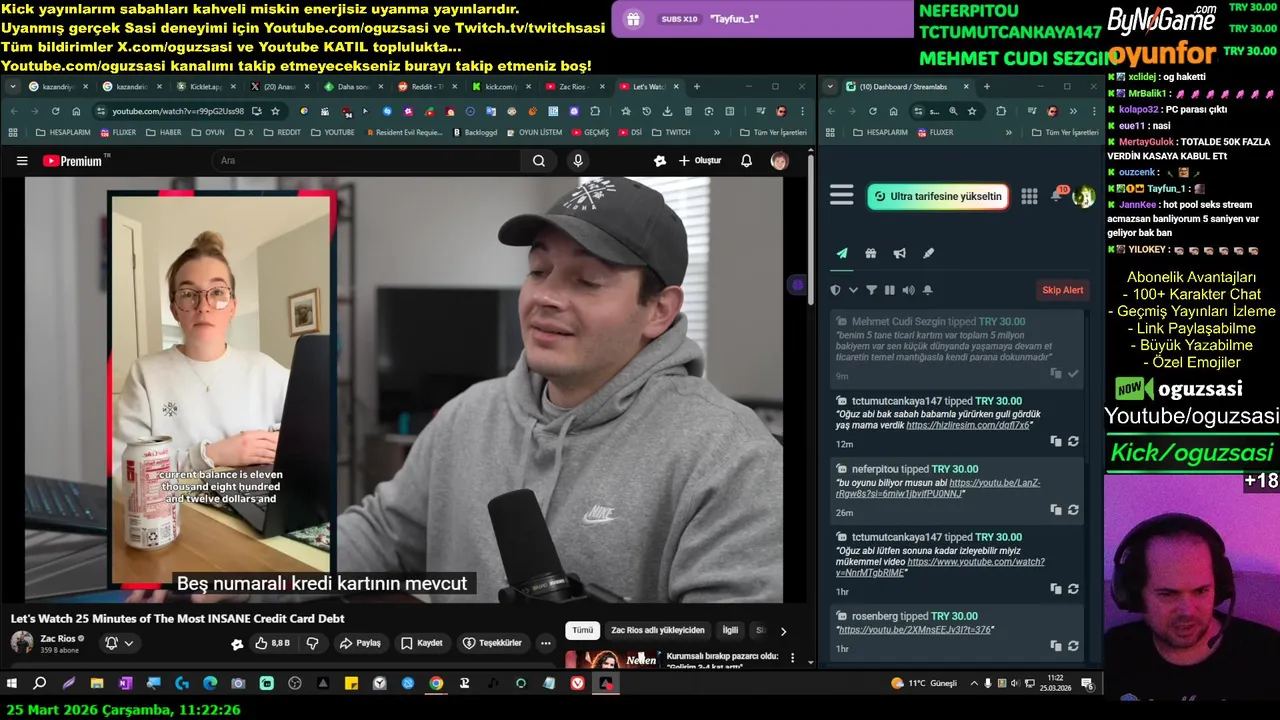Reload the YouTube page
The height and width of the screenshot is (720, 1280).
55,111
